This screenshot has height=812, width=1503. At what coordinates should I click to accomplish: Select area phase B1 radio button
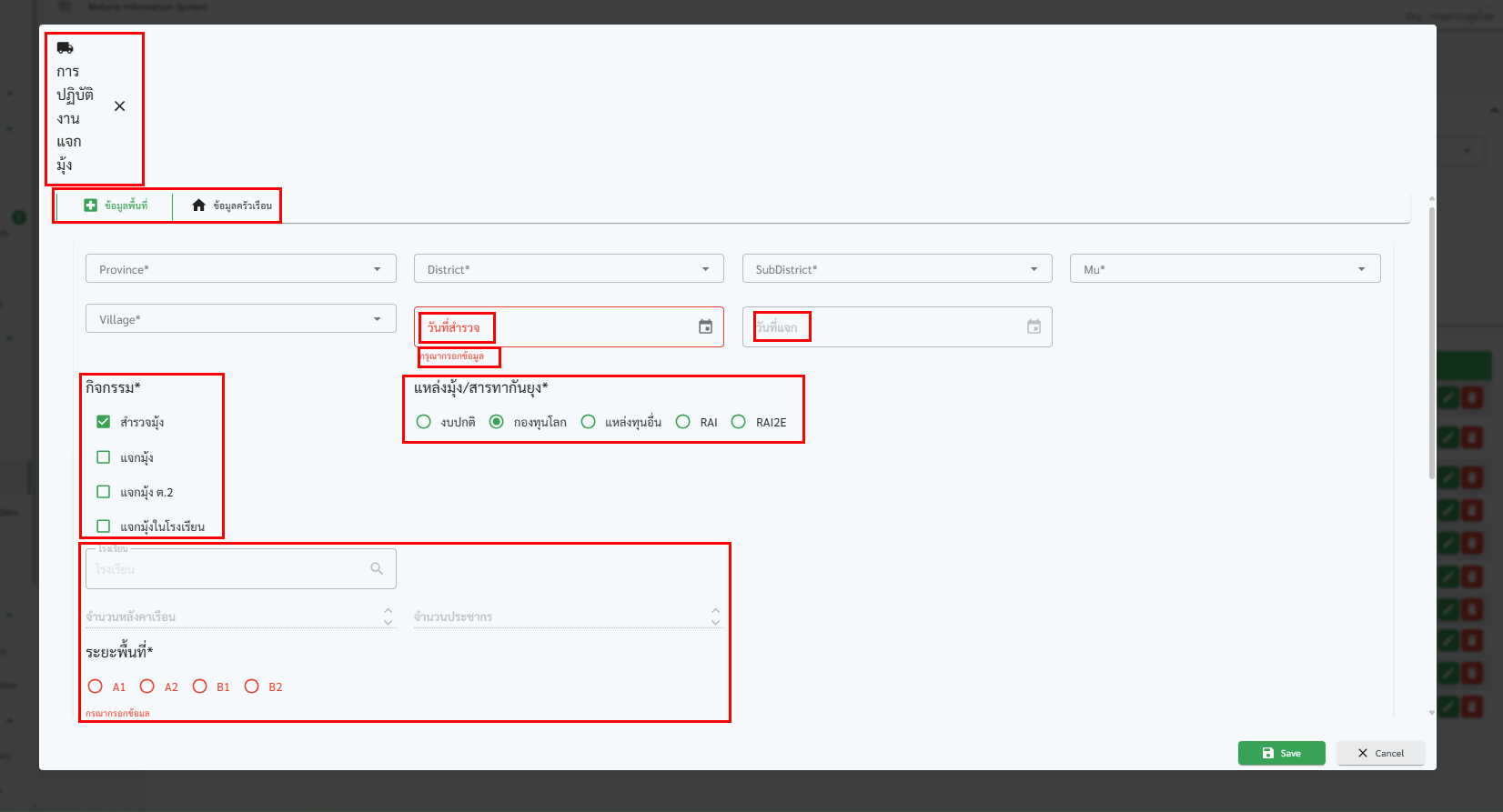(200, 687)
